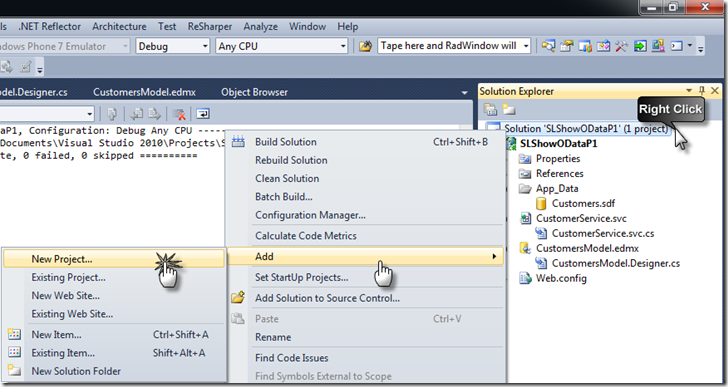Open Start Page green arrow icon
The height and width of the screenshot is (387, 728).
640,46
